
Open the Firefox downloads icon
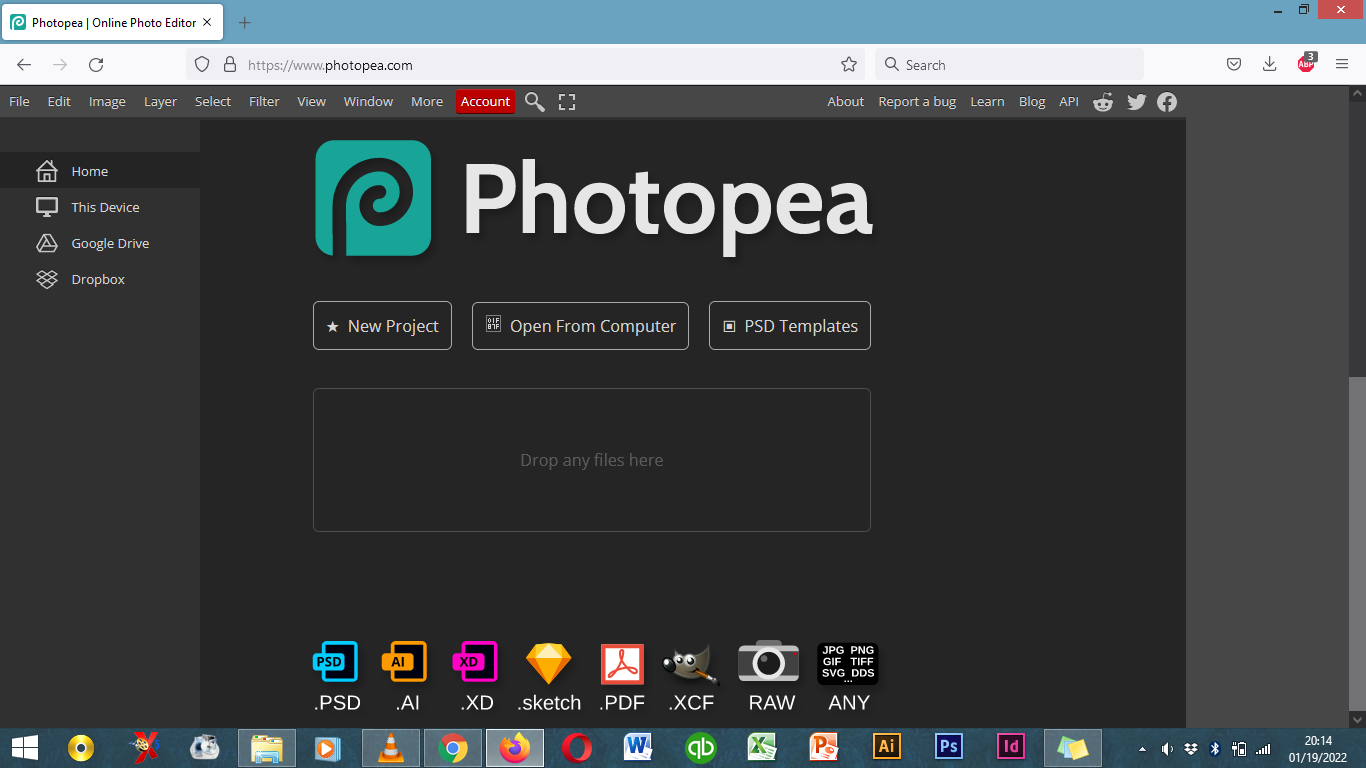[1269, 65]
